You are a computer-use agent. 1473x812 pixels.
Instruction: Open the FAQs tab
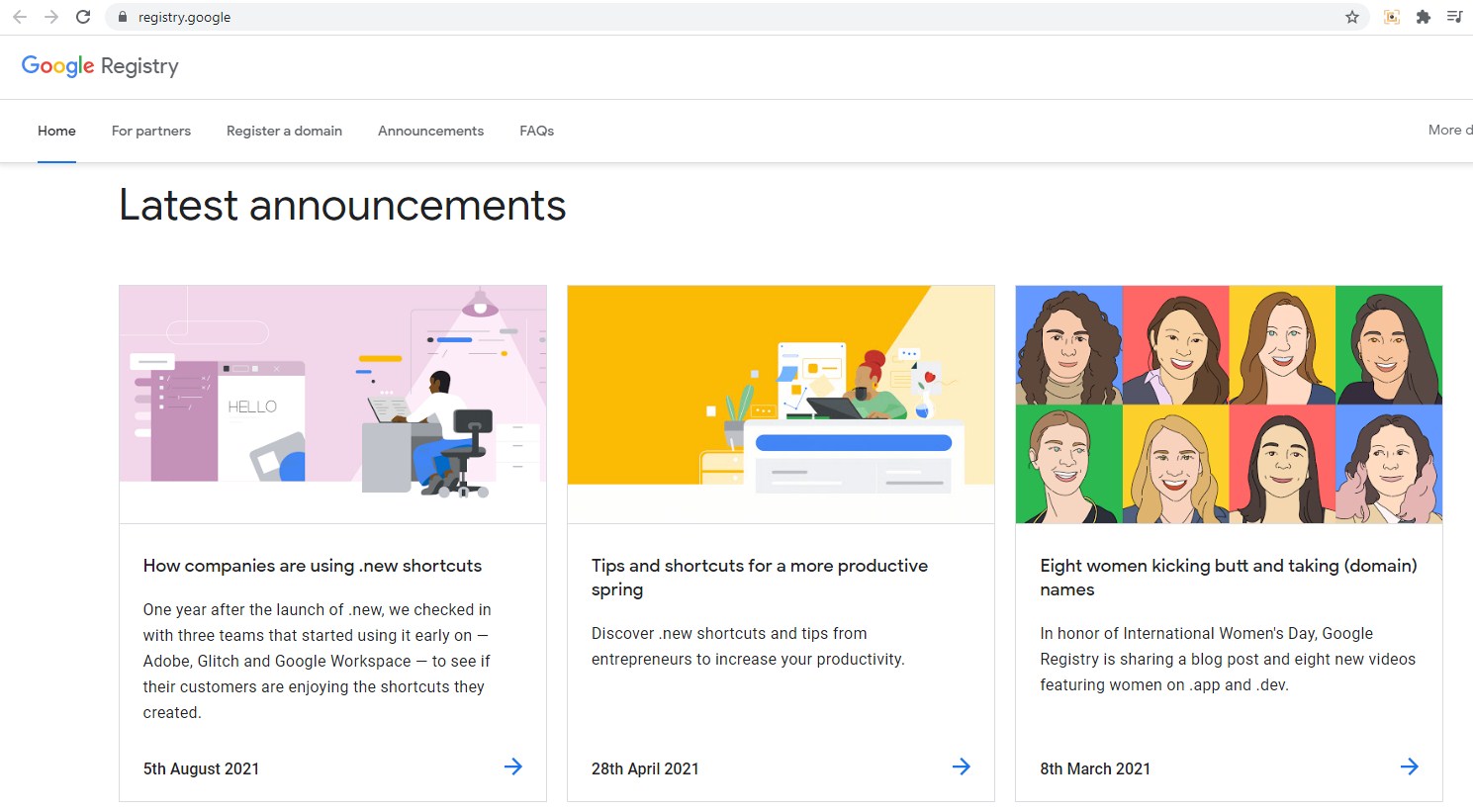(x=536, y=131)
